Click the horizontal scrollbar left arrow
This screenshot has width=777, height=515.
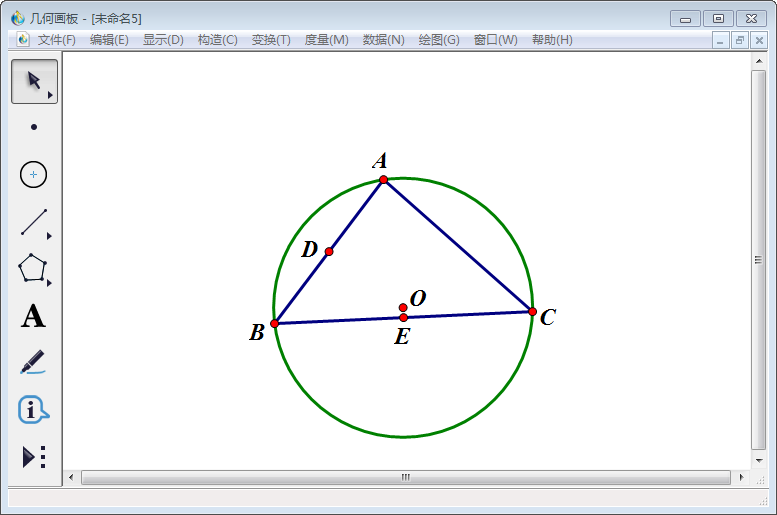tap(71, 477)
